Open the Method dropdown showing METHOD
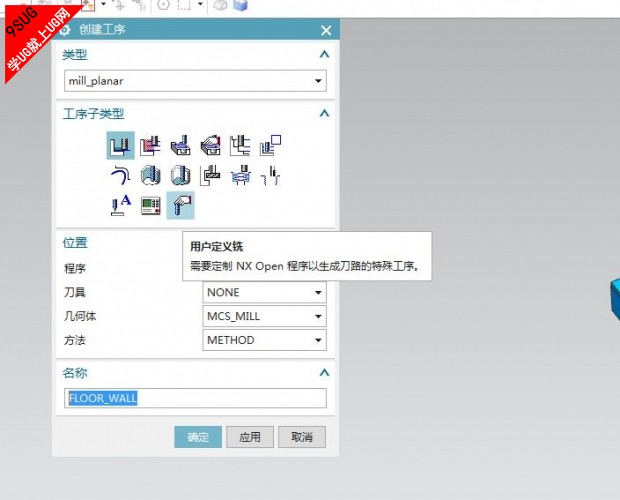Image resolution: width=620 pixels, height=500 pixels. coord(265,340)
